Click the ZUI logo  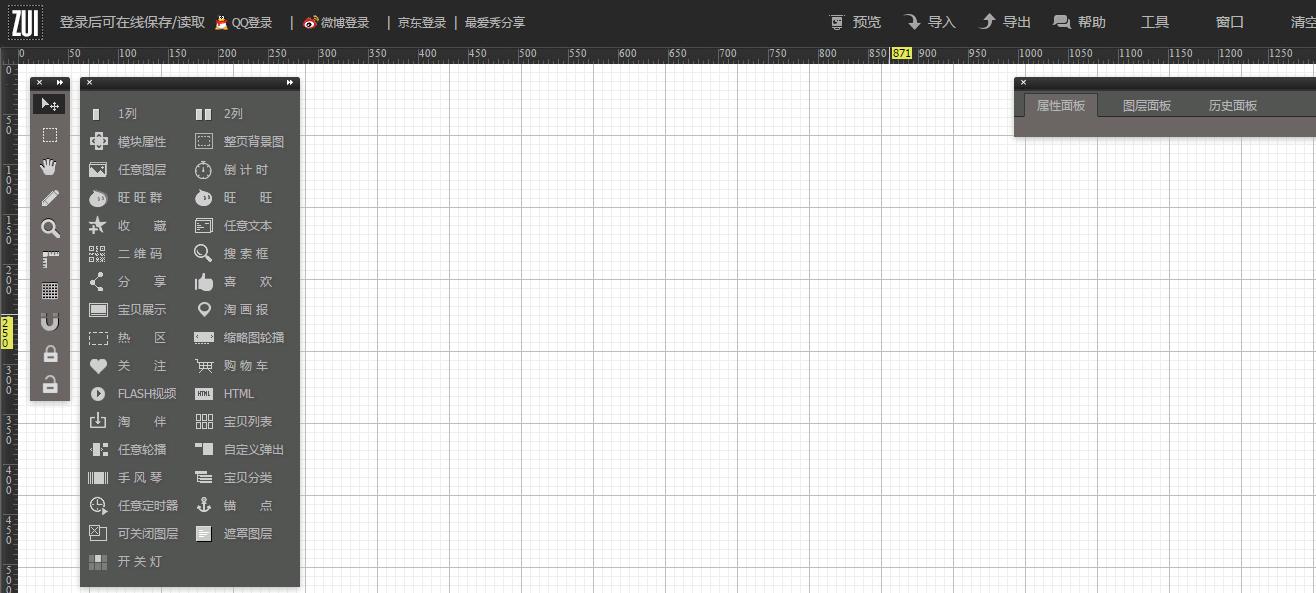[25, 22]
